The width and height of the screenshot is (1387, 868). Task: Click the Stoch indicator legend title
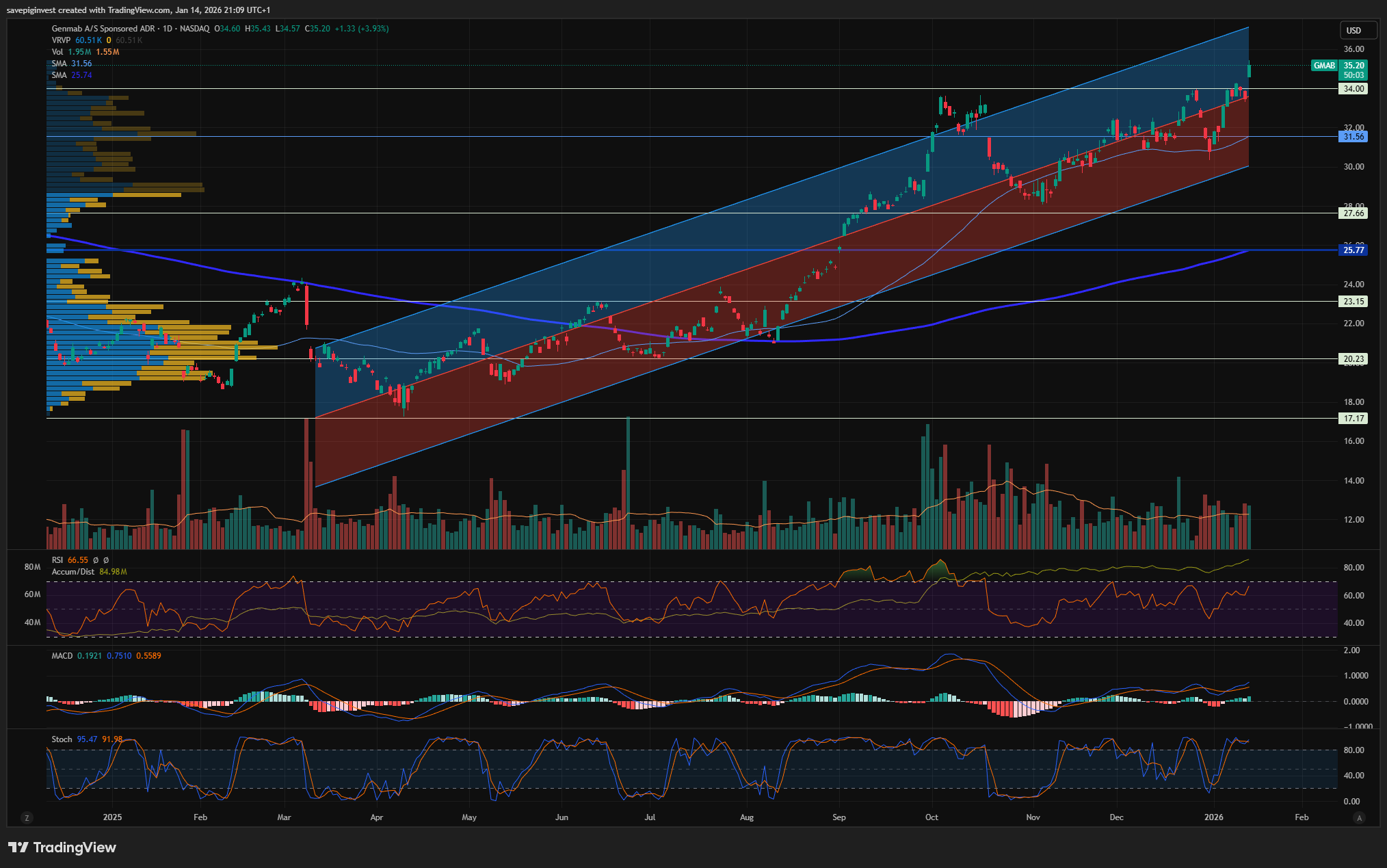pyautogui.click(x=62, y=739)
